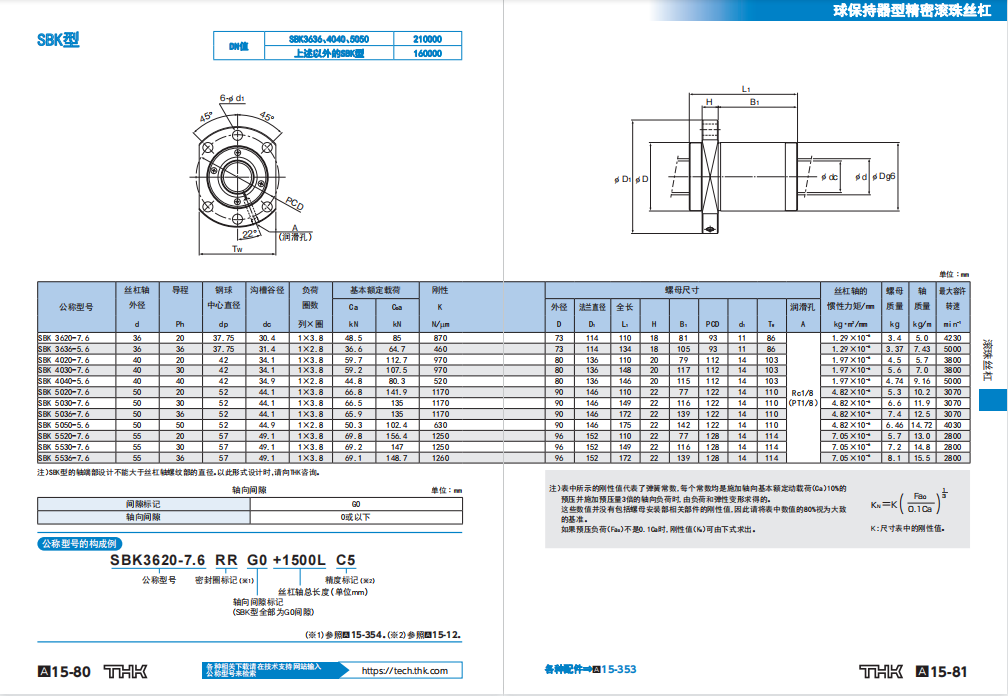Click the 球保持器型精密滚珠丝杠 header title
Viewport: 1008px width, 696px height.
tap(912, 10)
